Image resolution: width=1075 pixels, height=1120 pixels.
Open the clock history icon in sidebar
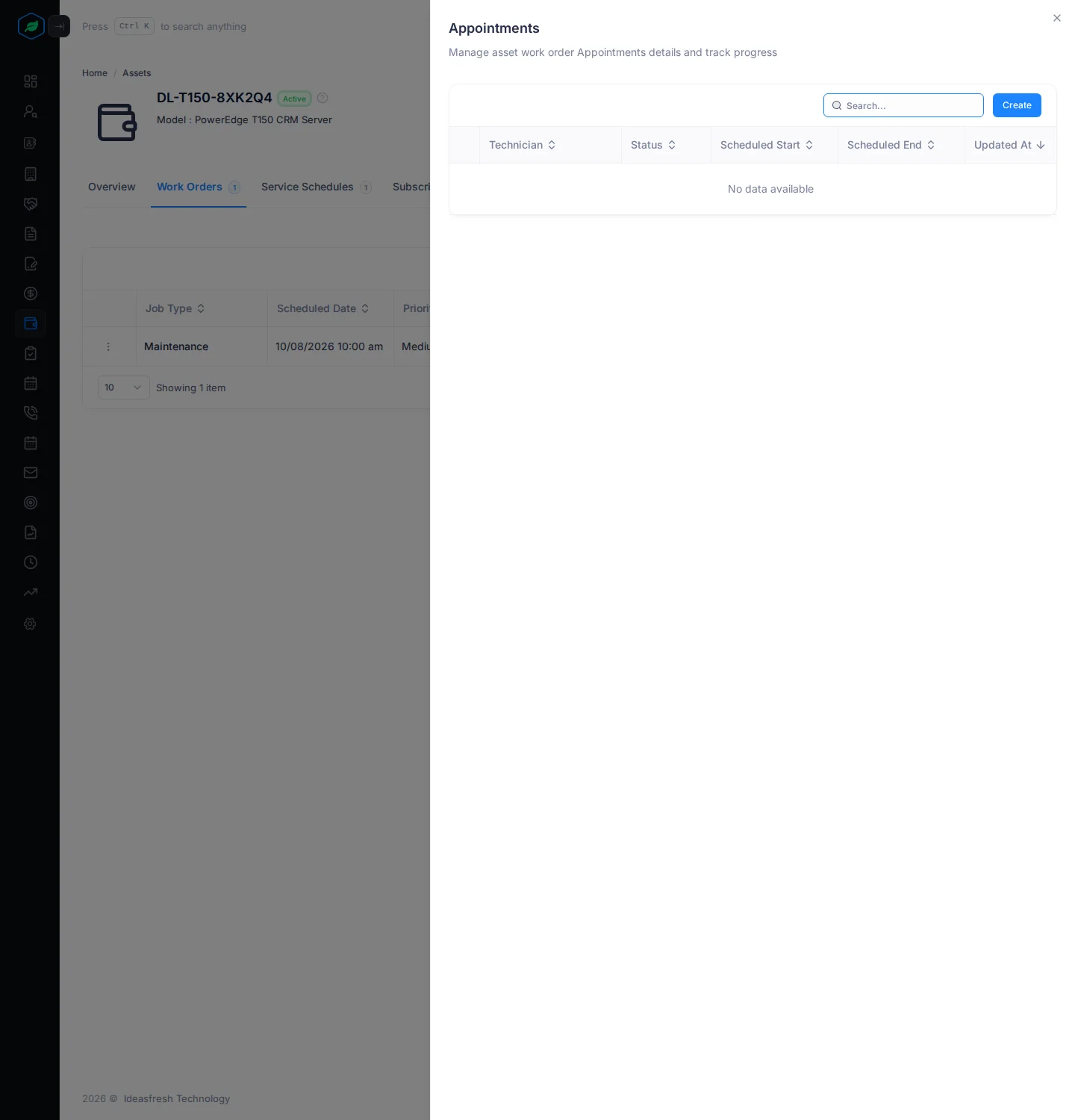(31, 562)
